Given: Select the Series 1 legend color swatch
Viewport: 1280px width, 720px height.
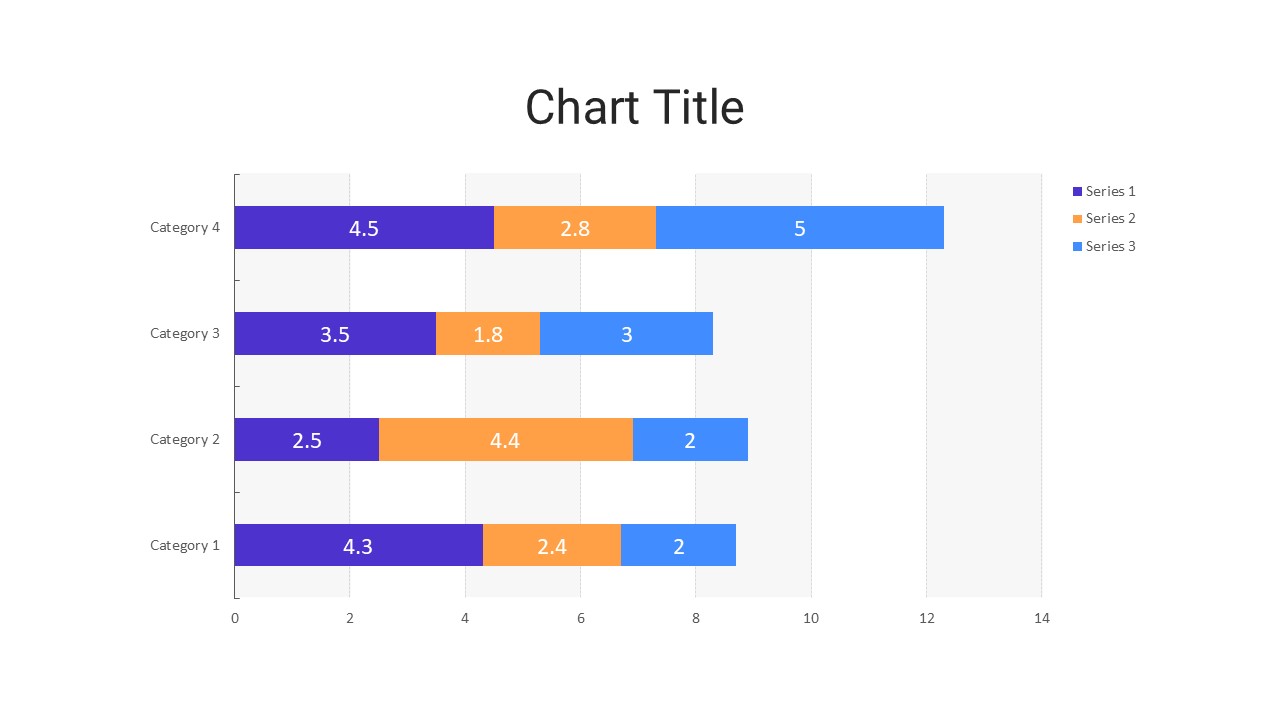Looking at the screenshot, I should tap(1077, 191).
